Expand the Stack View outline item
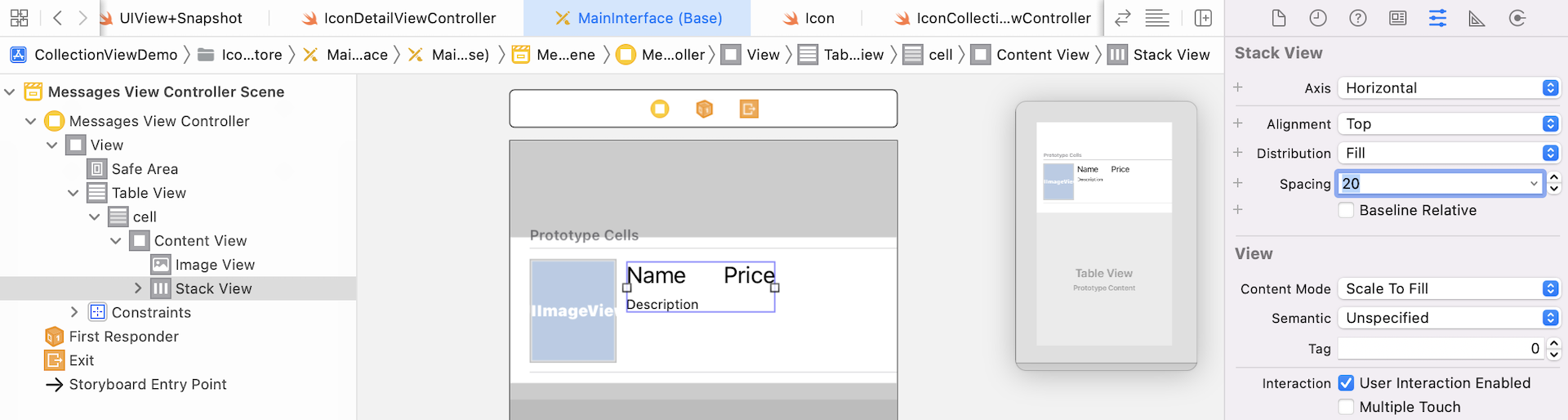The image size is (1568, 420). click(138, 288)
